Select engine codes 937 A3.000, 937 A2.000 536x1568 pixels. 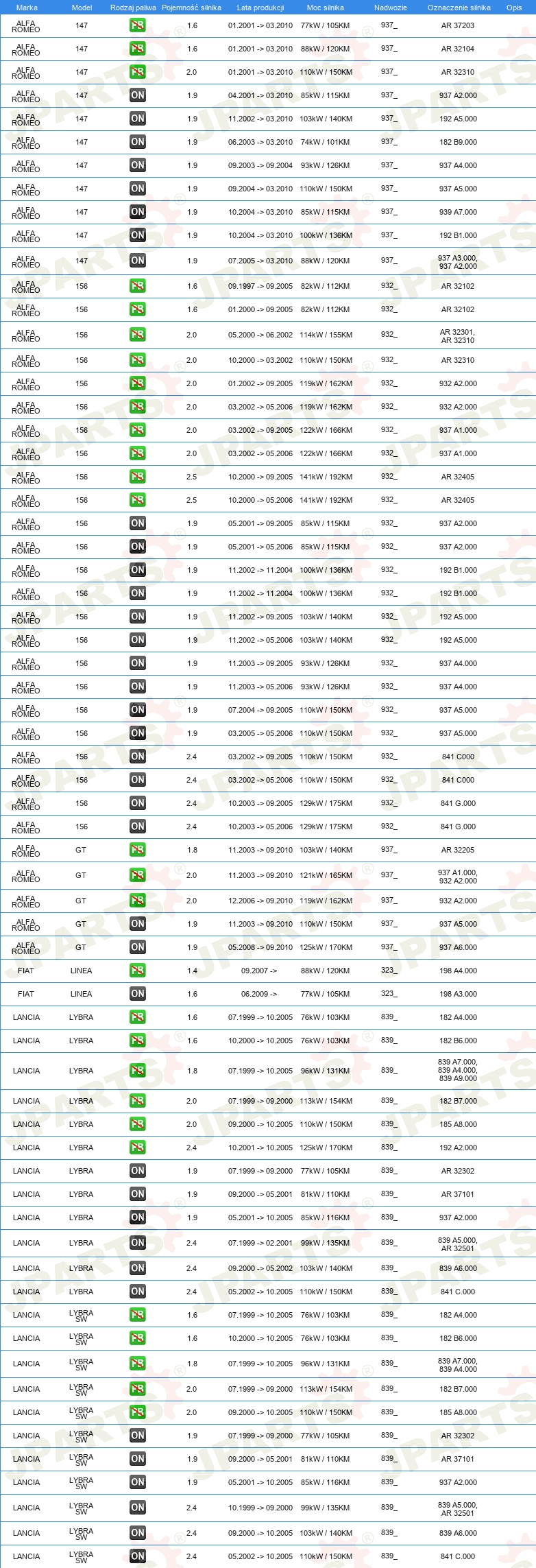point(458,262)
